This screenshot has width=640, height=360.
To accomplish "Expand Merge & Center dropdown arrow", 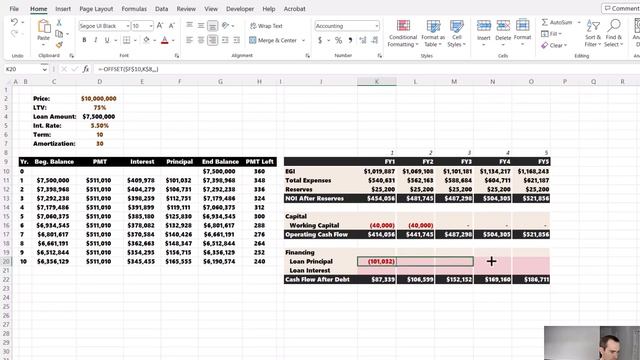I will pos(303,40).
